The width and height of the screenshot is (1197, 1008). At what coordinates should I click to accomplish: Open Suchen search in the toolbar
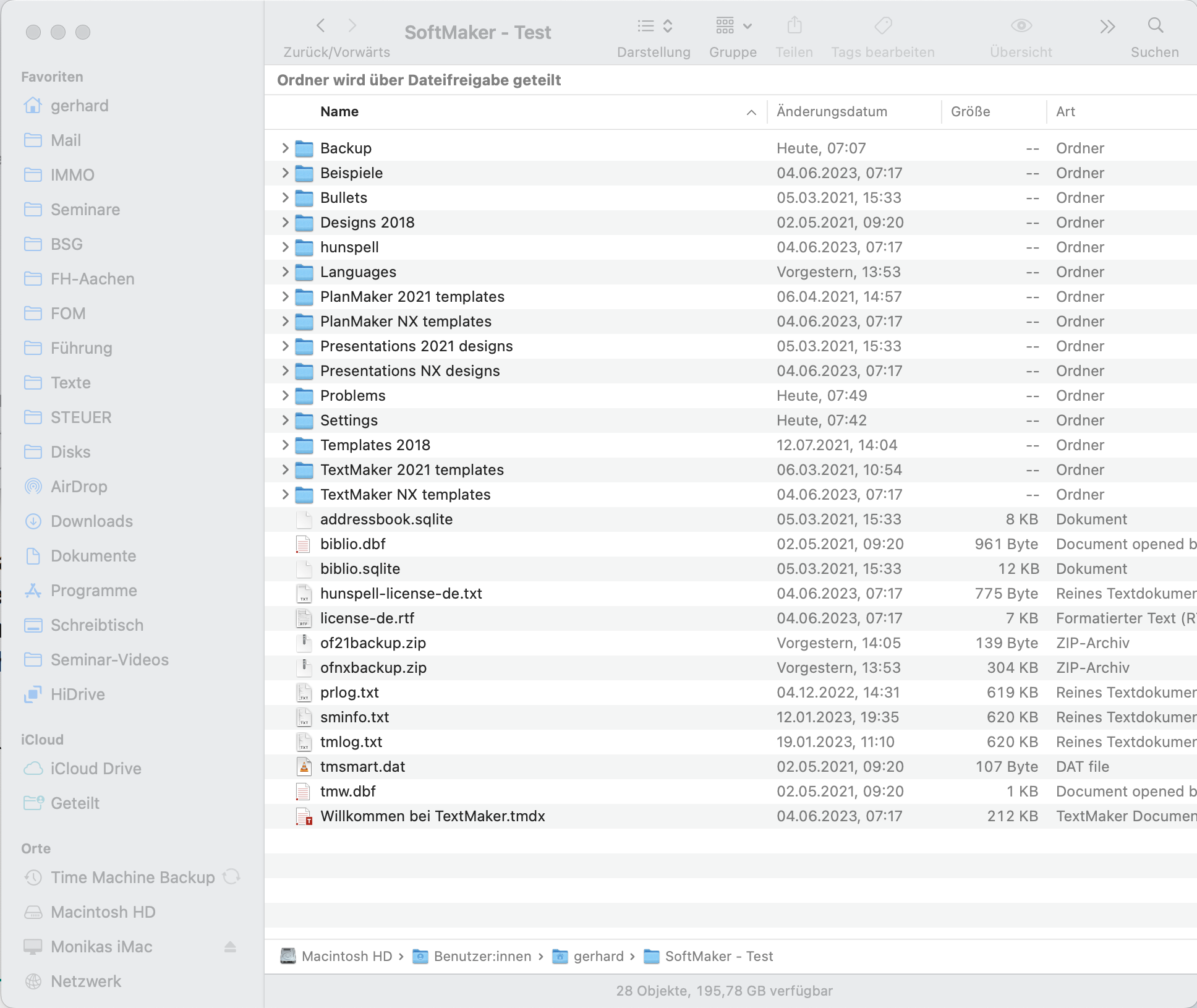(x=1155, y=26)
